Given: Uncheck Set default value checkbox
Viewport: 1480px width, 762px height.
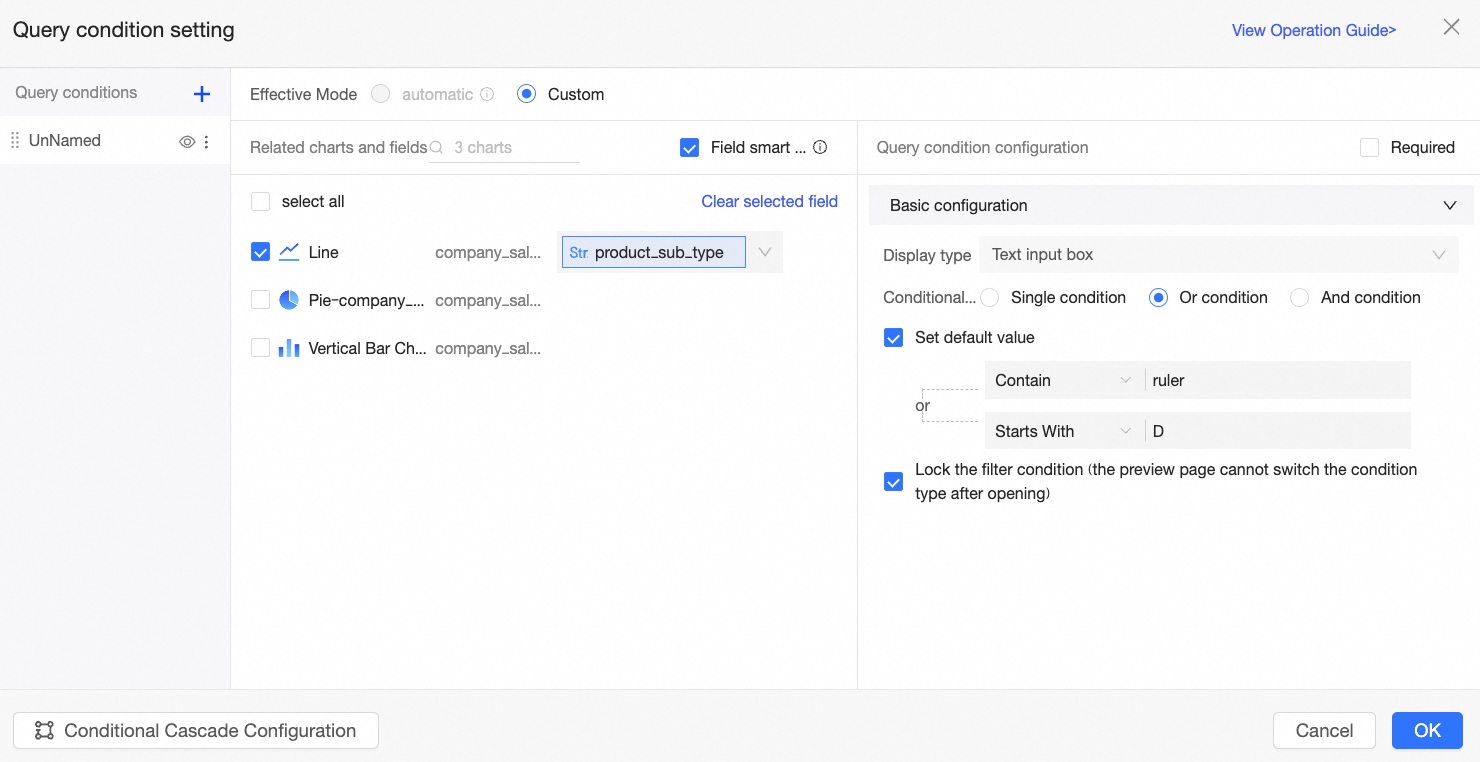Looking at the screenshot, I should (x=893, y=337).
